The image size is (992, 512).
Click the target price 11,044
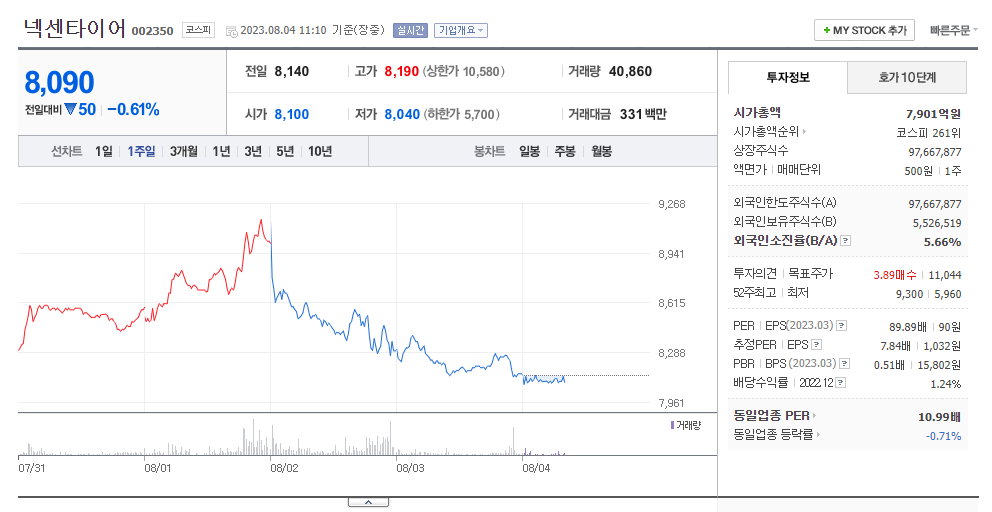(x=945, y=275)
